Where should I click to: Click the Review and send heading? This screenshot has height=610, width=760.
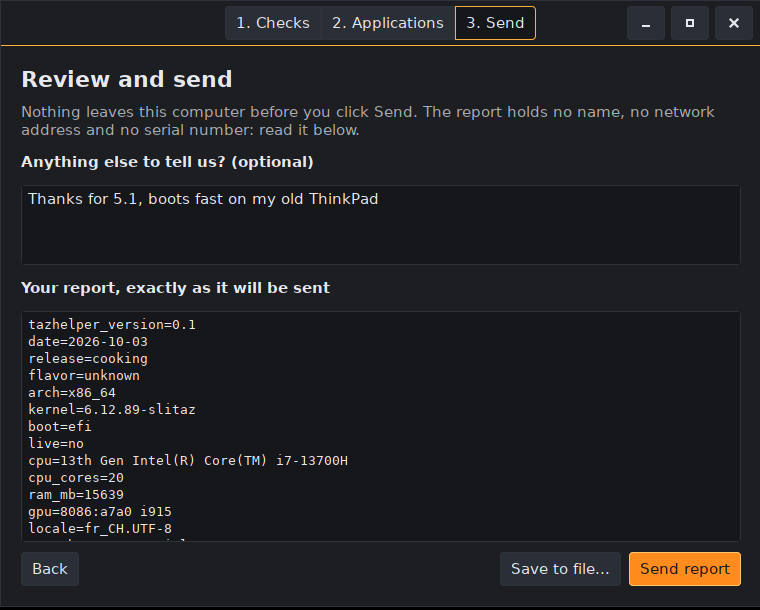127,79
